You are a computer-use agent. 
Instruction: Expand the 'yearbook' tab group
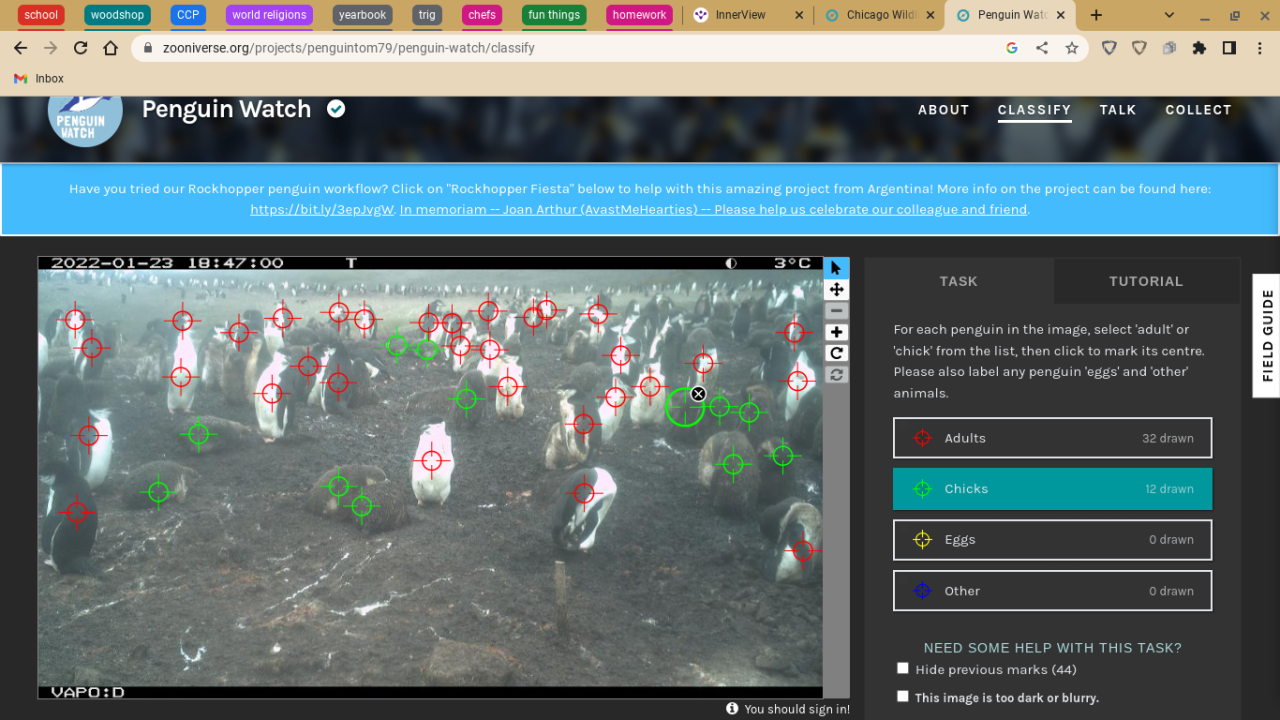(363, 15)
